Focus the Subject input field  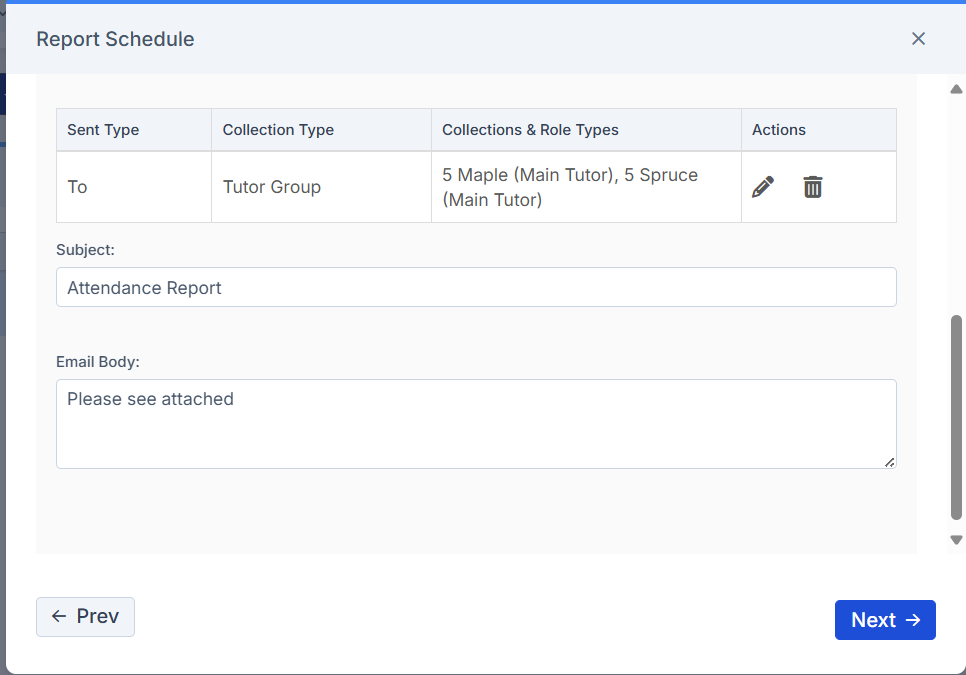[476, 287]
